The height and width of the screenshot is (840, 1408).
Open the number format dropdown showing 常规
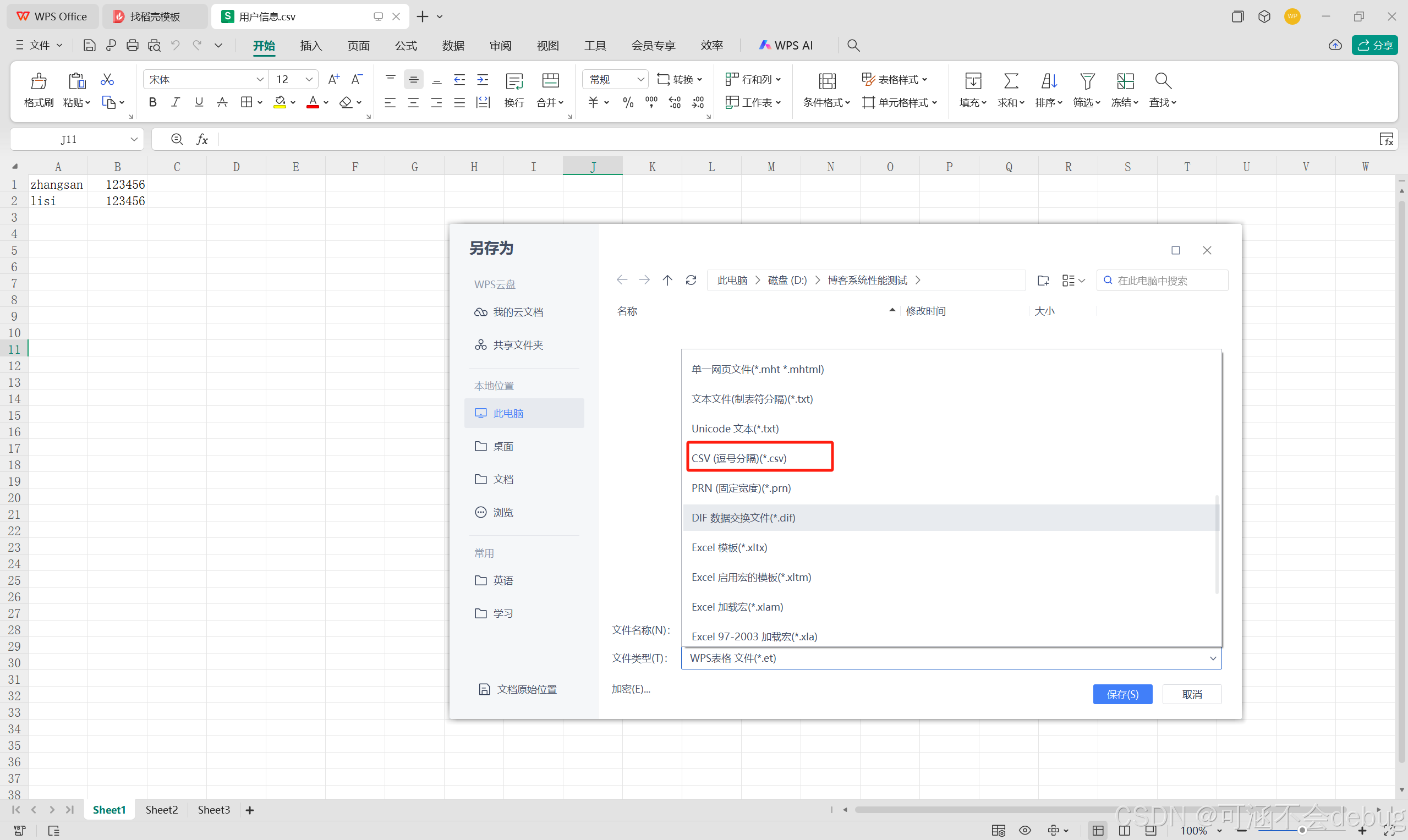tap(640, 79)
